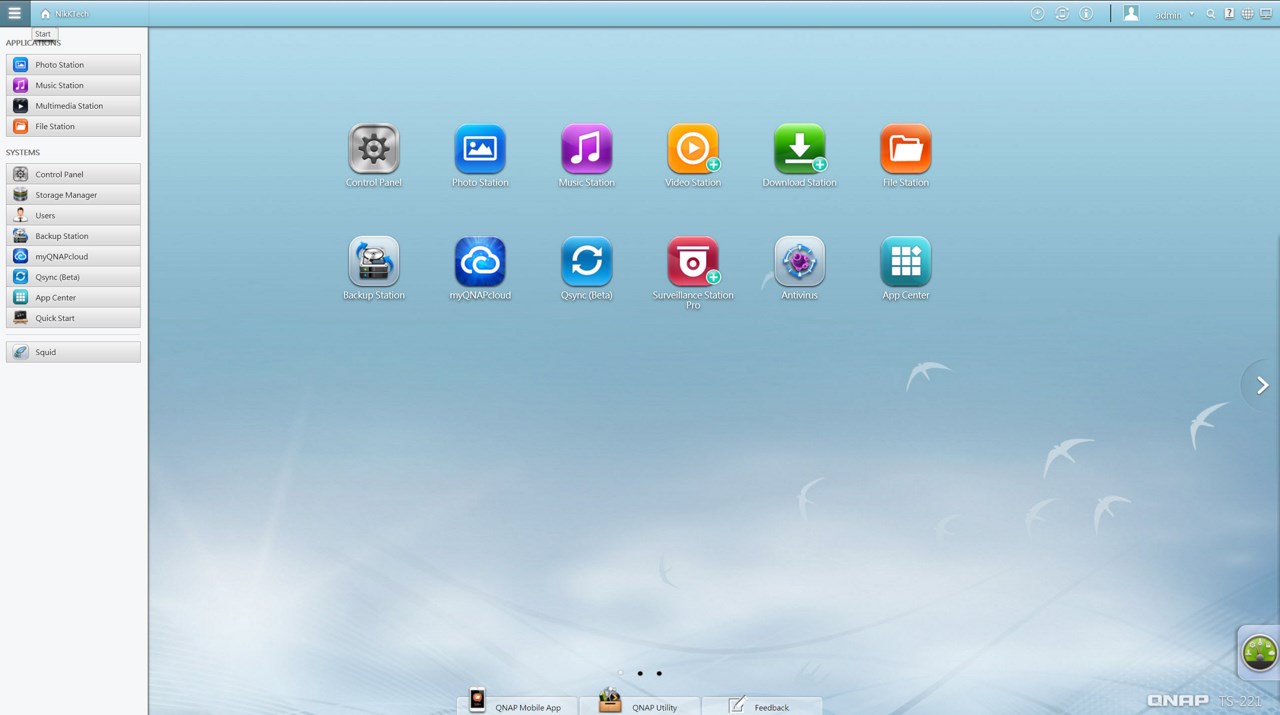Open desktop preferences via the monitor icon
1280x715 pixels.
tap(1266, 14)
